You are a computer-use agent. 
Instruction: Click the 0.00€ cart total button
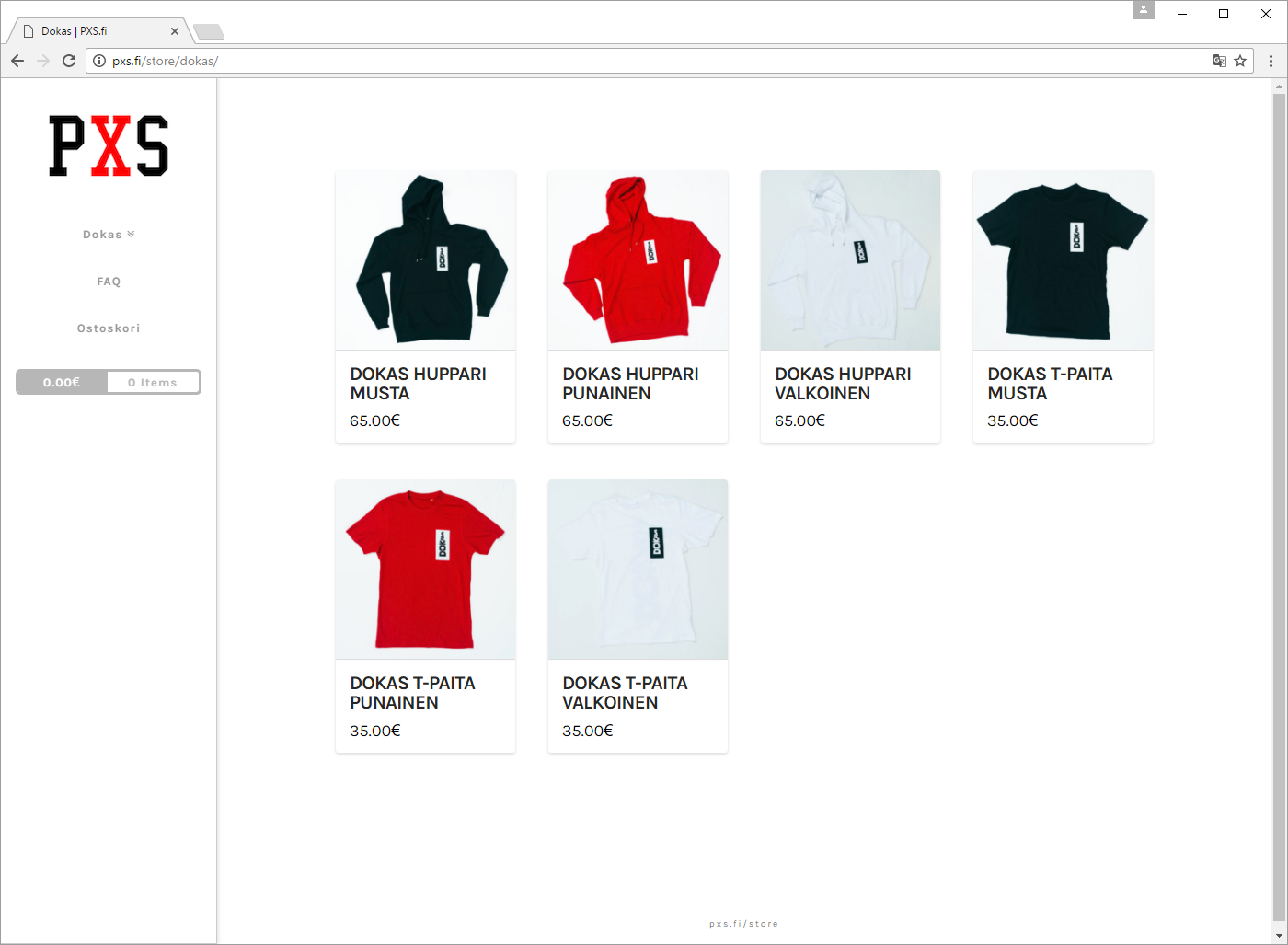click(62, 382)
